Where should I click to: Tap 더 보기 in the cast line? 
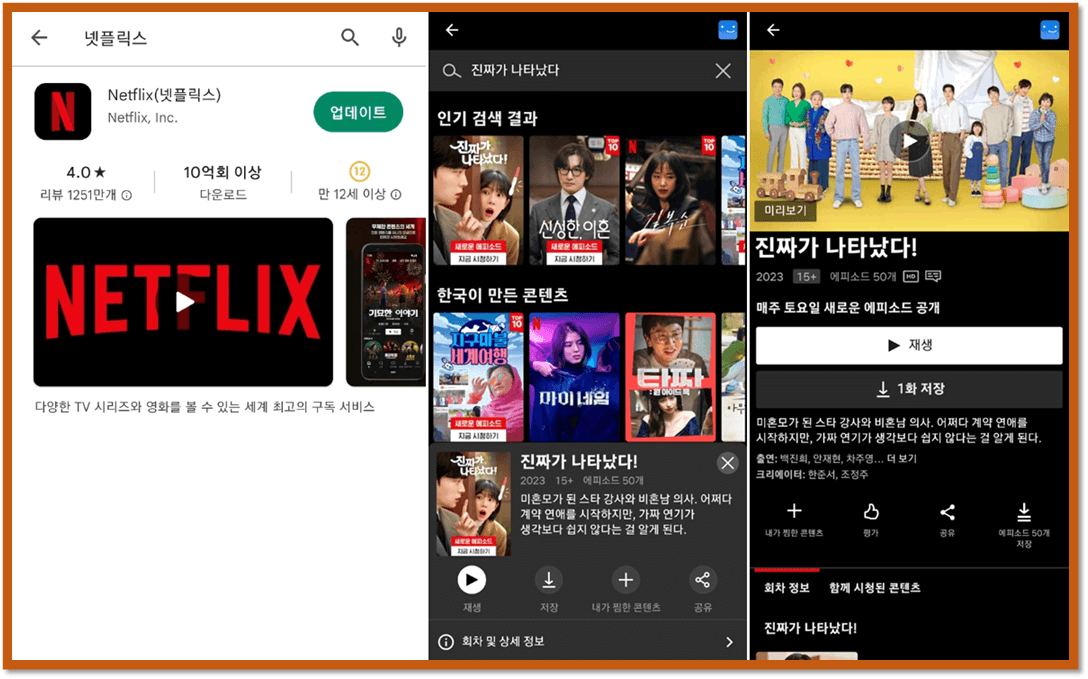(x=901, y=459)
